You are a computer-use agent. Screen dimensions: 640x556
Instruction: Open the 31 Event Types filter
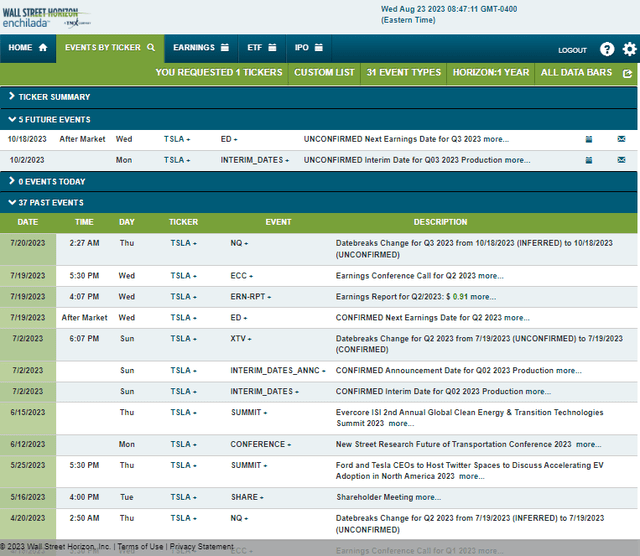click(x=403, y=73)
